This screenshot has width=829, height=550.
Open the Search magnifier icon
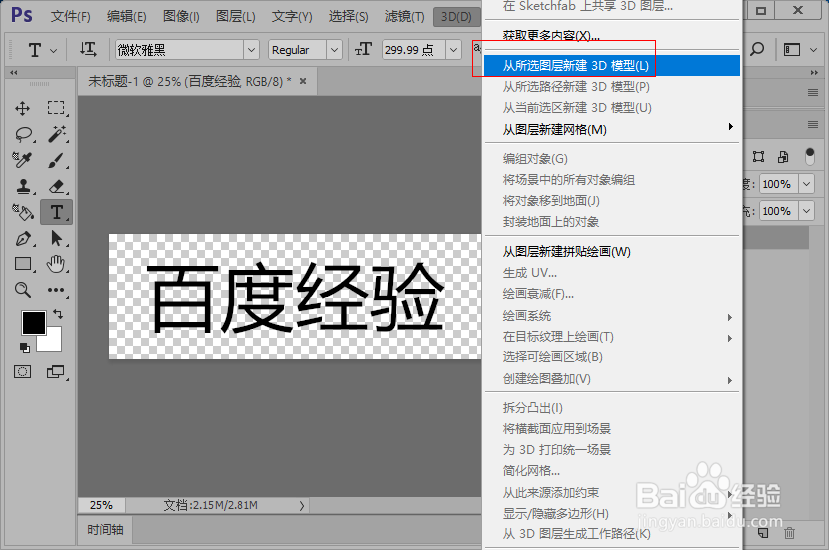pos(757,50)
